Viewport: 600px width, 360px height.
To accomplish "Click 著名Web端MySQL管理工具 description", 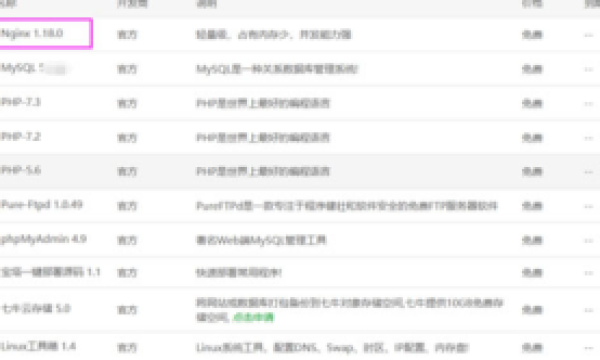I will (261, 240).
